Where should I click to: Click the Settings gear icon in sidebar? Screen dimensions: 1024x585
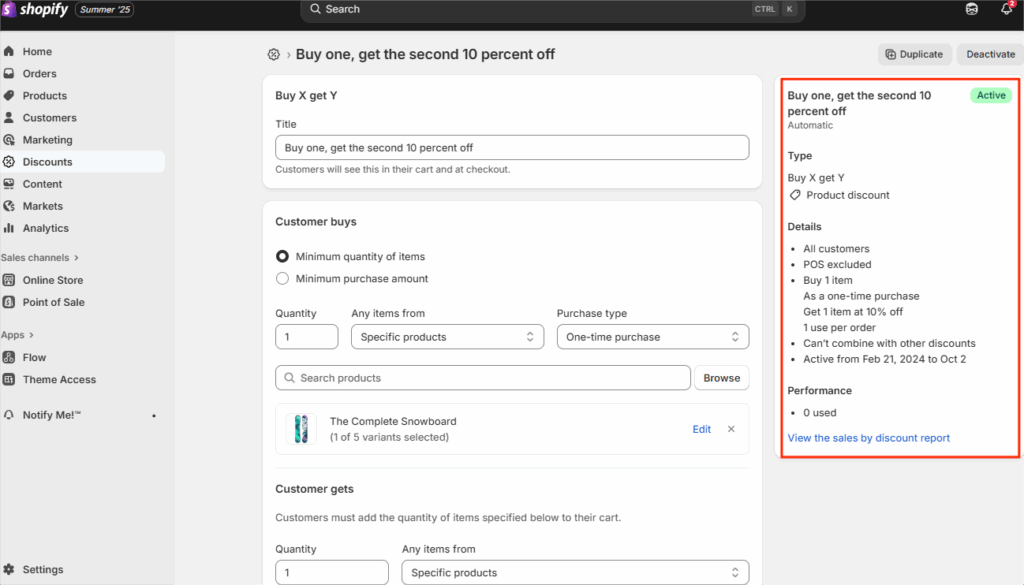[9, 569]
